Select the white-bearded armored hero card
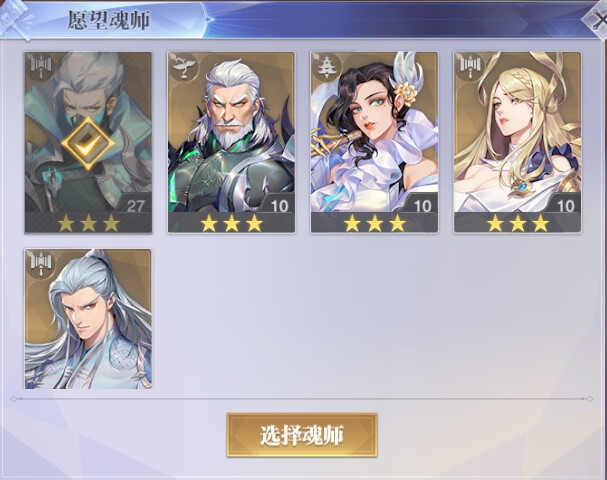The width and height of the screenshot is (607, 480). 231,142
